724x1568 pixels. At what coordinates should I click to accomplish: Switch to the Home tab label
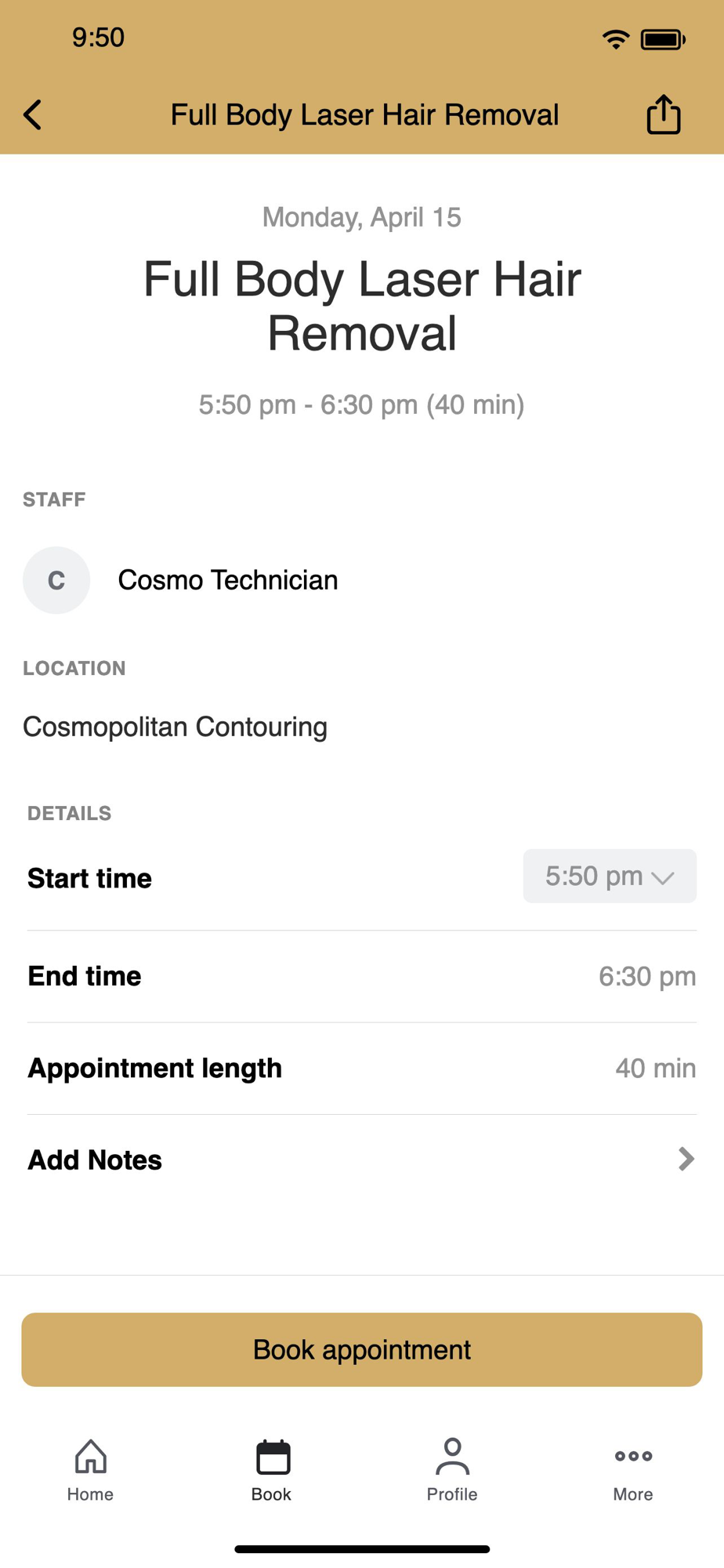90,1494
